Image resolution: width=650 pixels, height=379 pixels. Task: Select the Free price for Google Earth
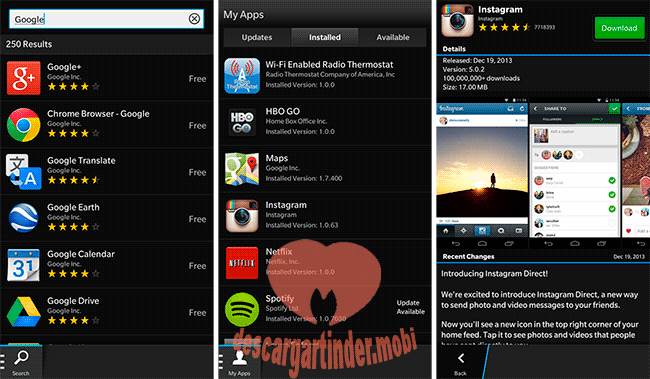coord(197,219)
